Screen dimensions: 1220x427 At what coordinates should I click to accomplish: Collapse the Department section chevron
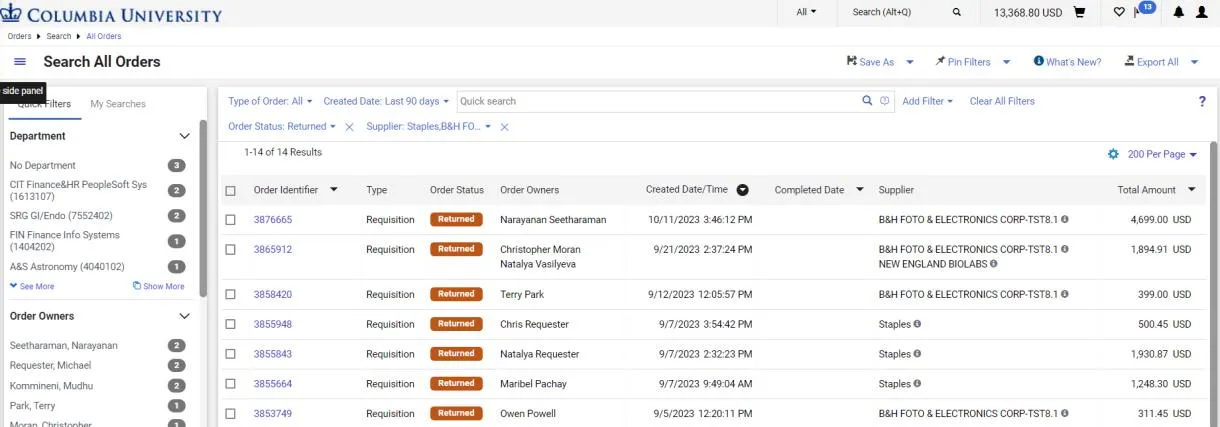point(184,136)
